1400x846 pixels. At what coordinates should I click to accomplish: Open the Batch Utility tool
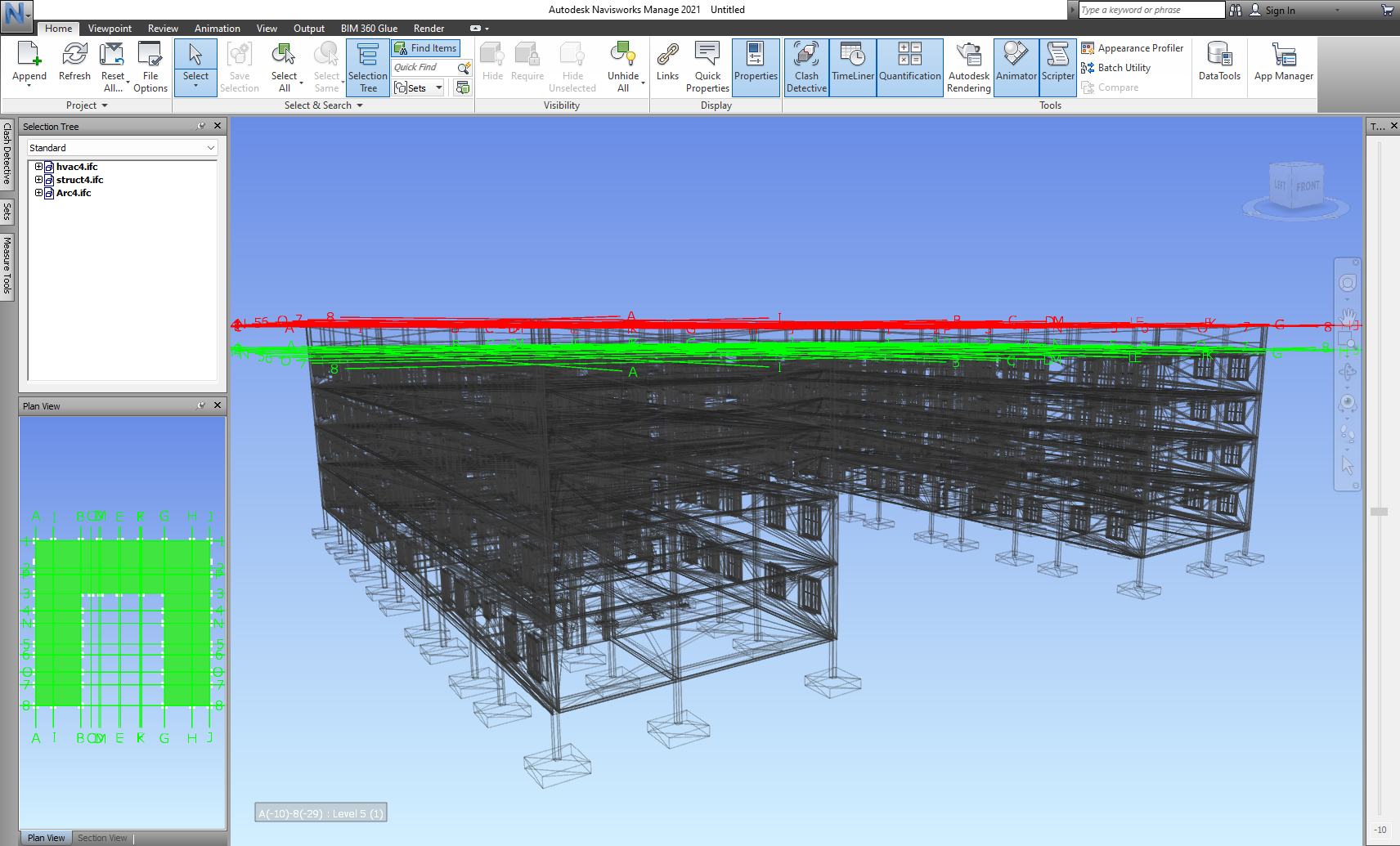(x=1123, y=68)
